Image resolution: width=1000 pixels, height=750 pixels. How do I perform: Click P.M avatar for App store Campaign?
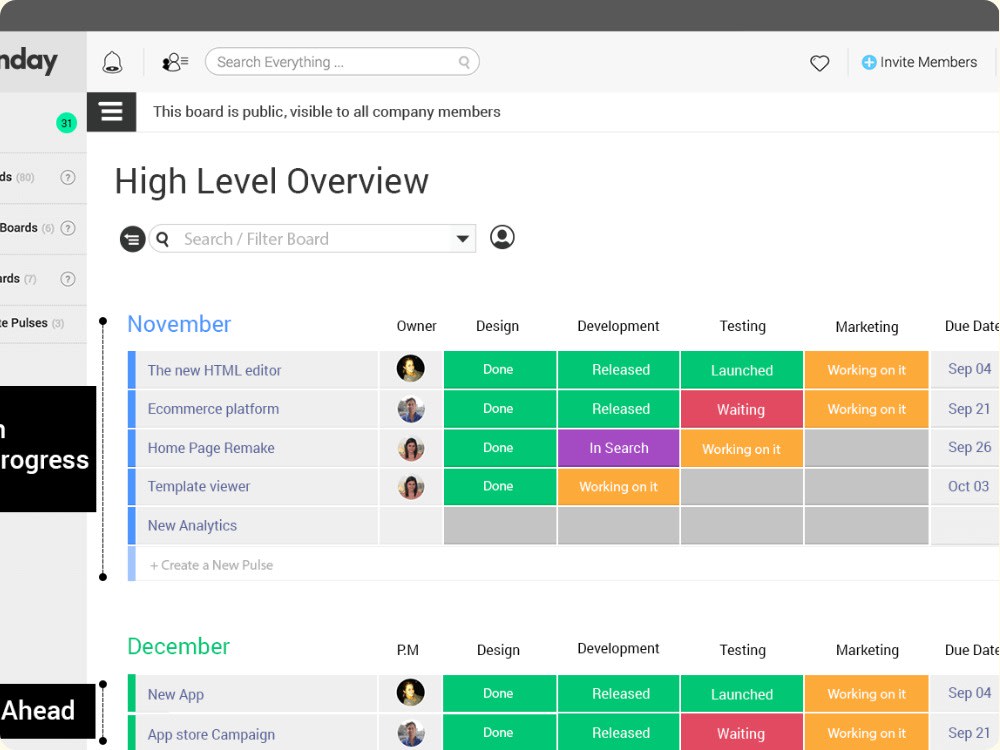pyautogui.click(x=411, y=733)
